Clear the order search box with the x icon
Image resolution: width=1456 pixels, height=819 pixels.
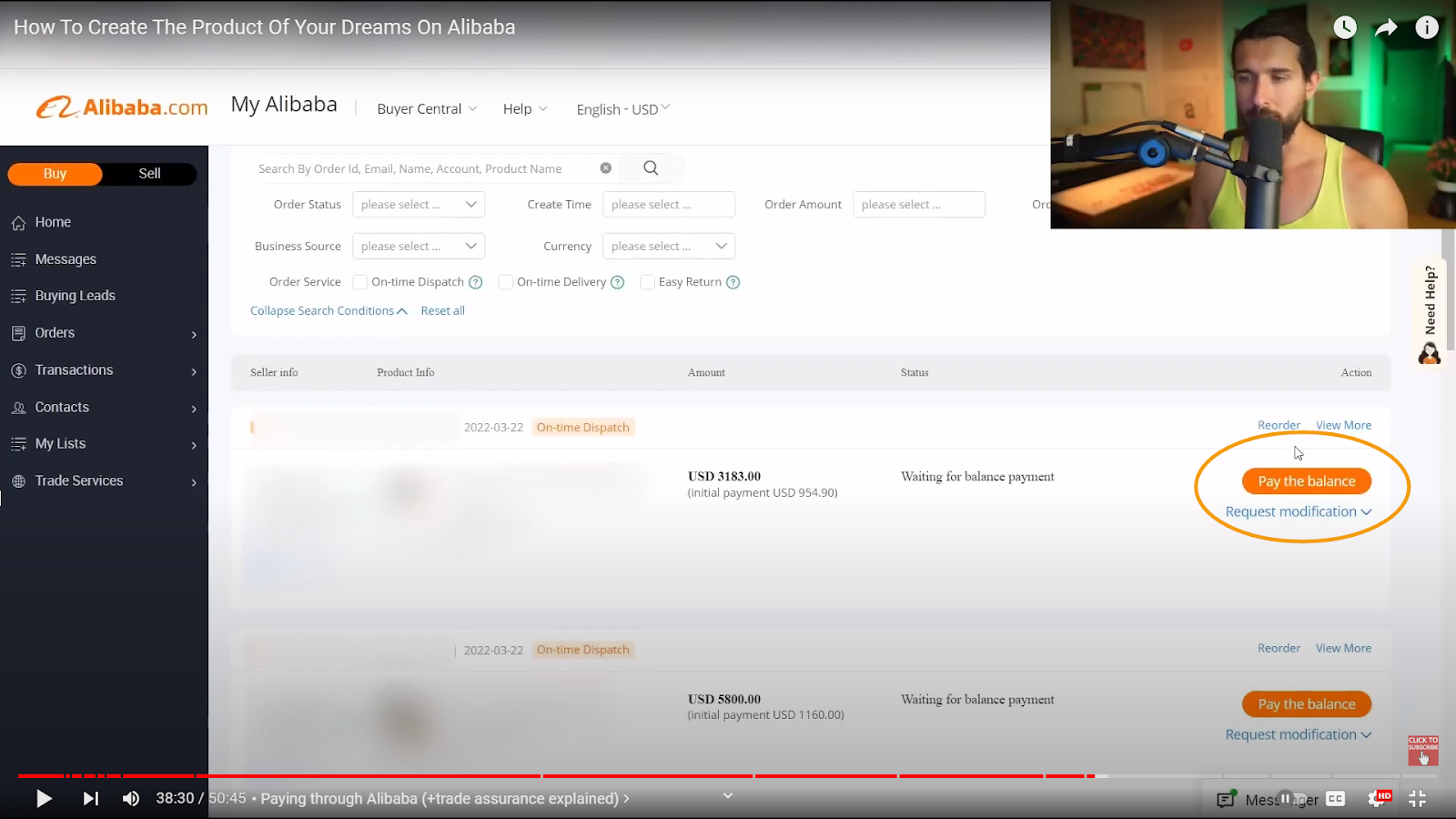click(x=605, y=167)
